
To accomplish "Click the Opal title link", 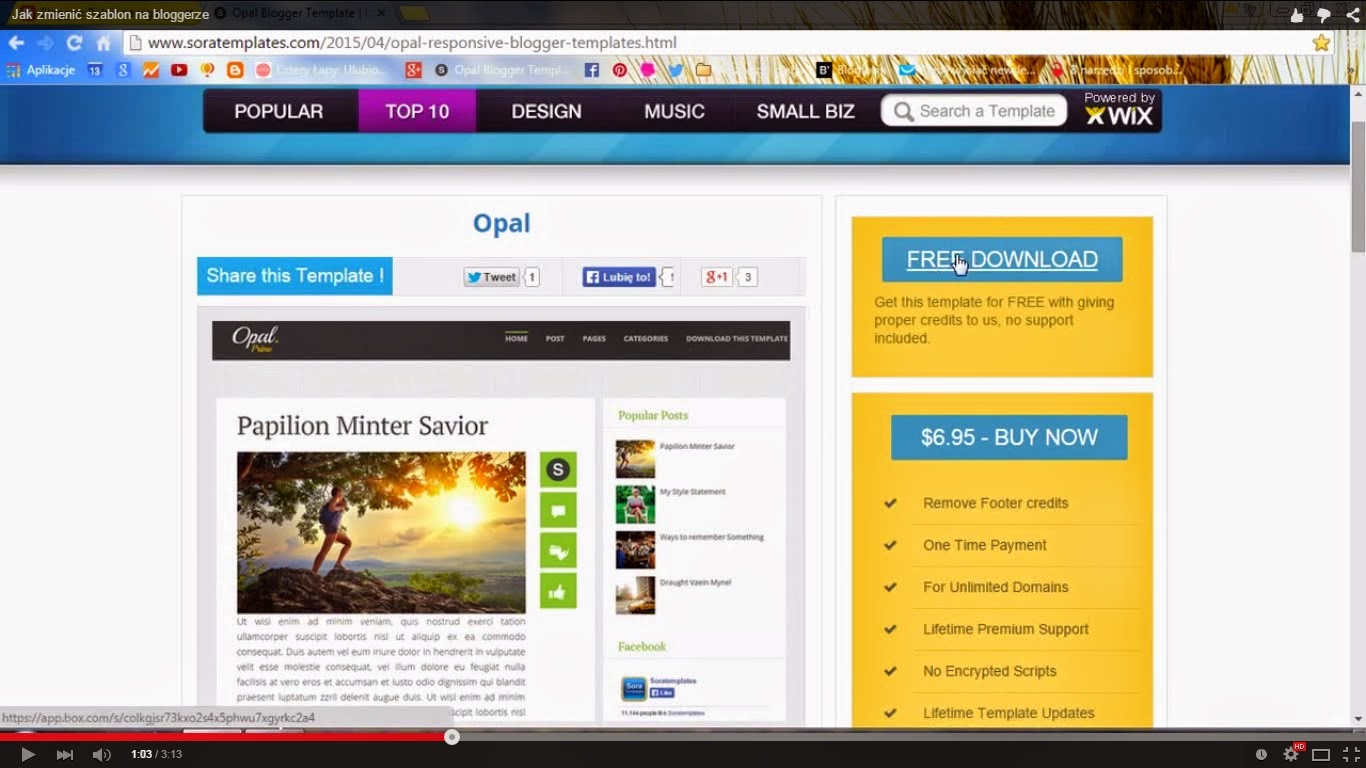I will pos(501,223).
